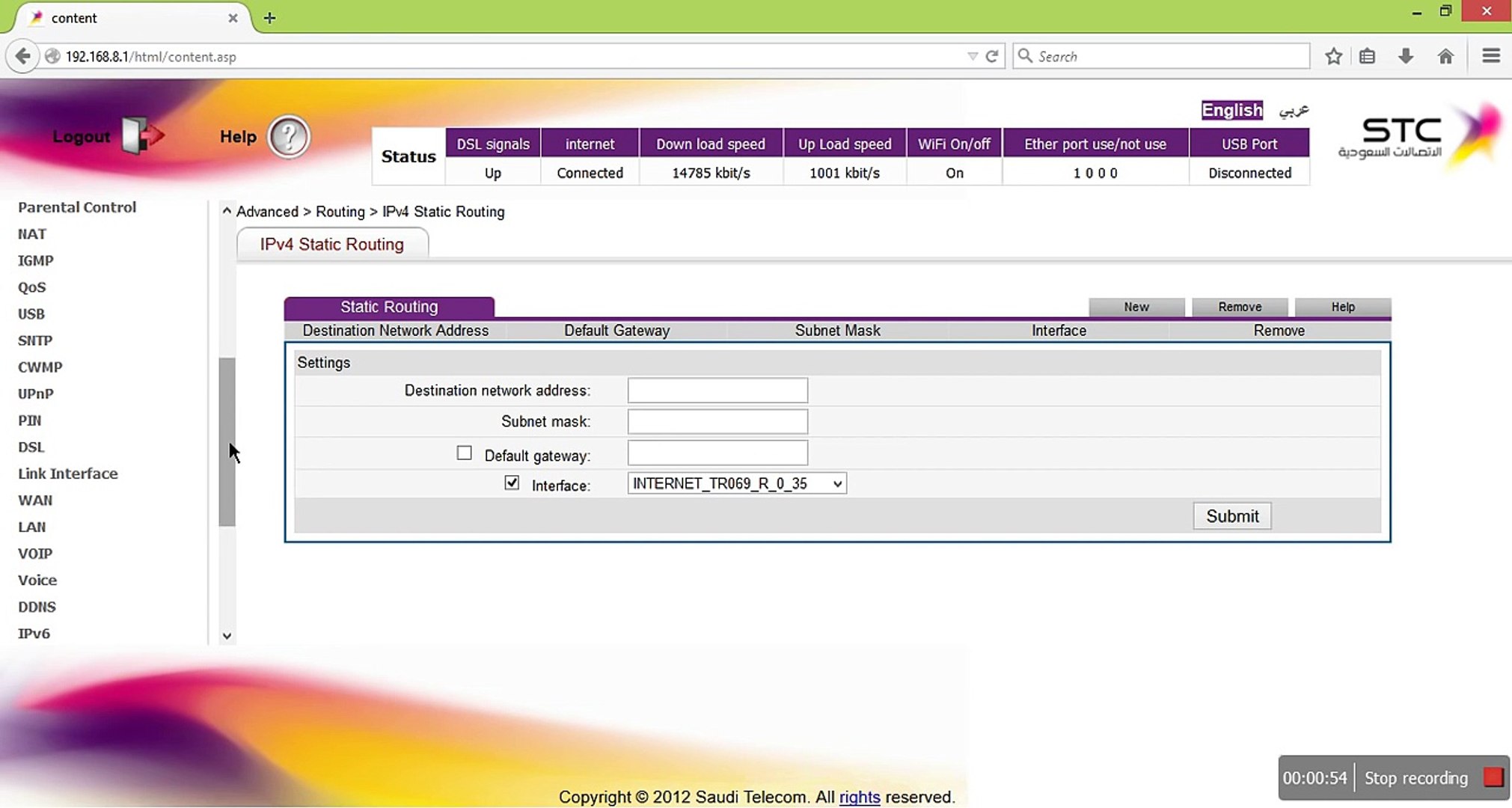1512x808 pixels.
Task: Enable the Default gateway checkbox
Action: click(x=464, y=453)
